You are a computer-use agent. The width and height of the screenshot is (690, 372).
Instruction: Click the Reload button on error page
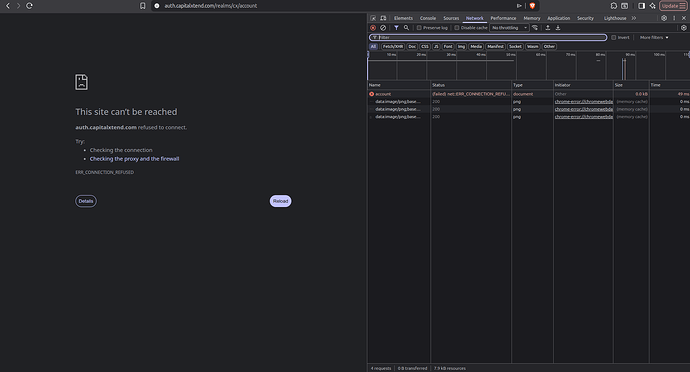click(x=280, y=201)
